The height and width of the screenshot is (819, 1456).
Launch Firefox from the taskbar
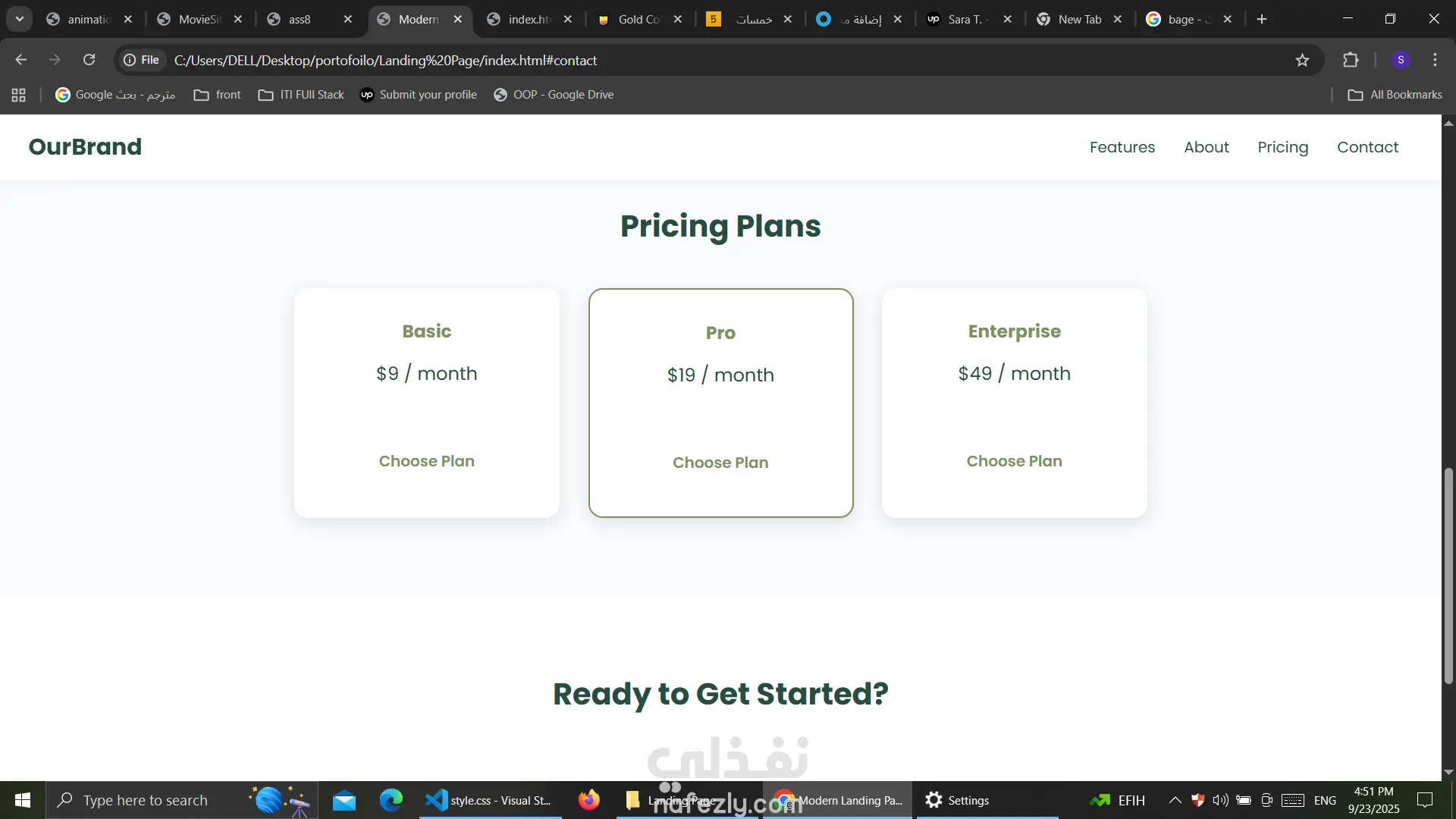pos(588,800)
